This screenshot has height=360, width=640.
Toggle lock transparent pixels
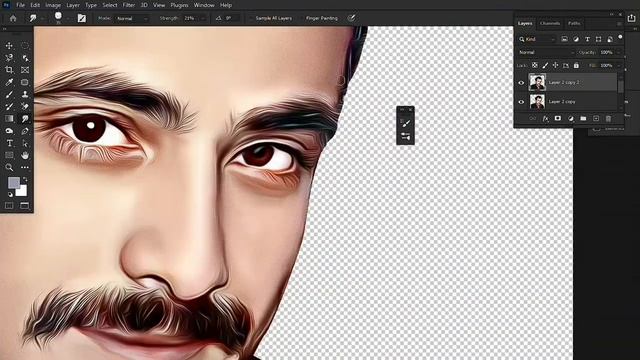coord(534,65)
